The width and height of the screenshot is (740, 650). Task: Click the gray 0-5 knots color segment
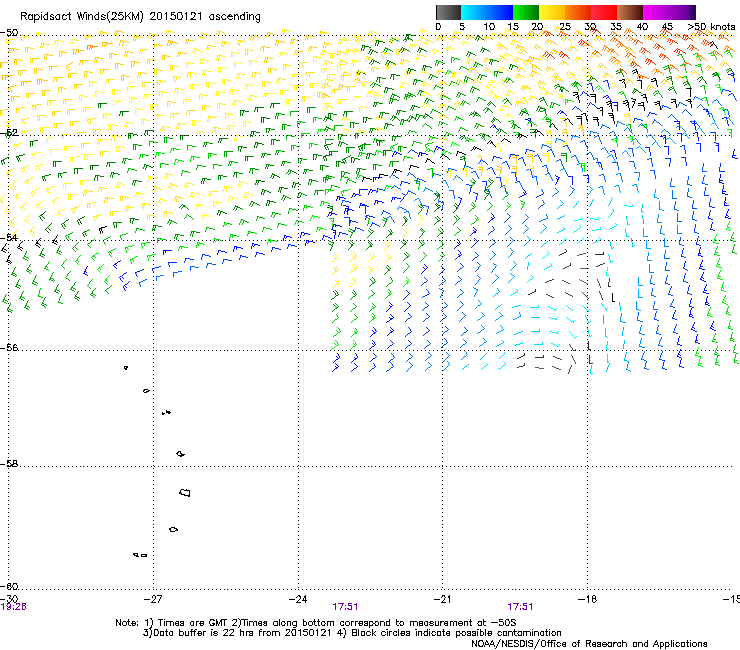pyautogui.click(x=448, y=12)
